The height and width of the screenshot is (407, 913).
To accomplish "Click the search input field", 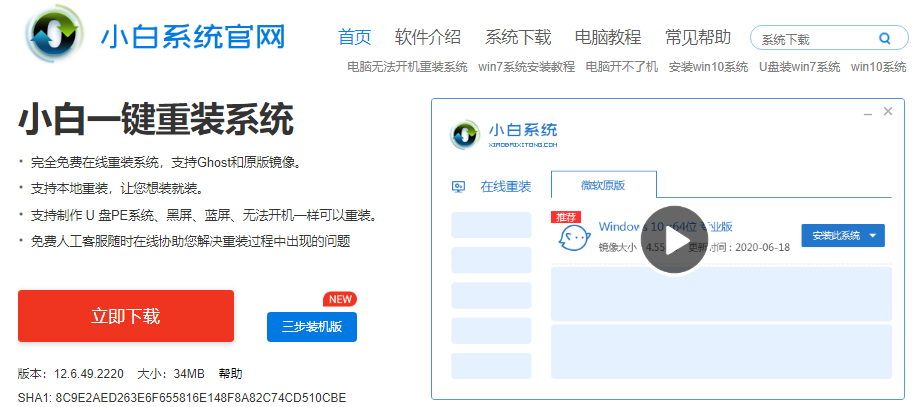I will (x=812, y=39).
